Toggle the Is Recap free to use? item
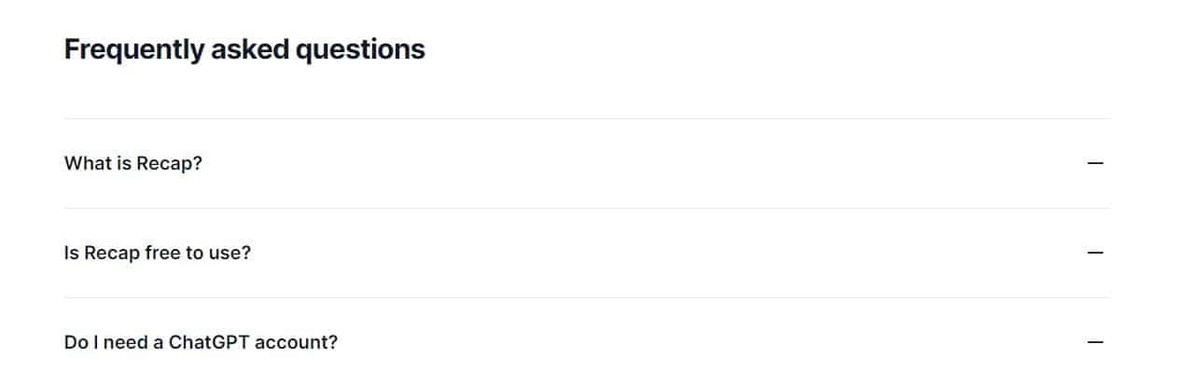The image size is (1200, 386). pyautogui.click(x=587, y=253)
